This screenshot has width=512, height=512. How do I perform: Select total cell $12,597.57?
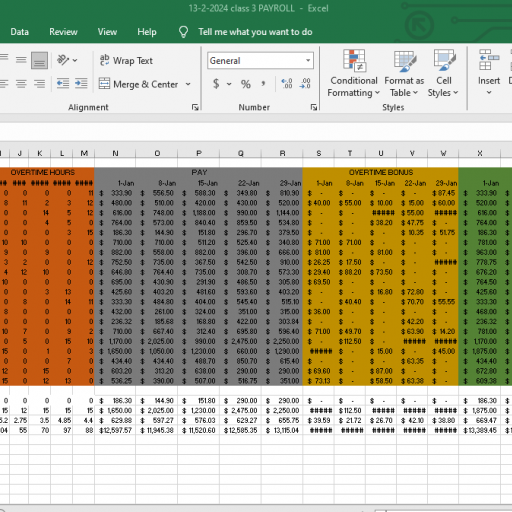115,430
